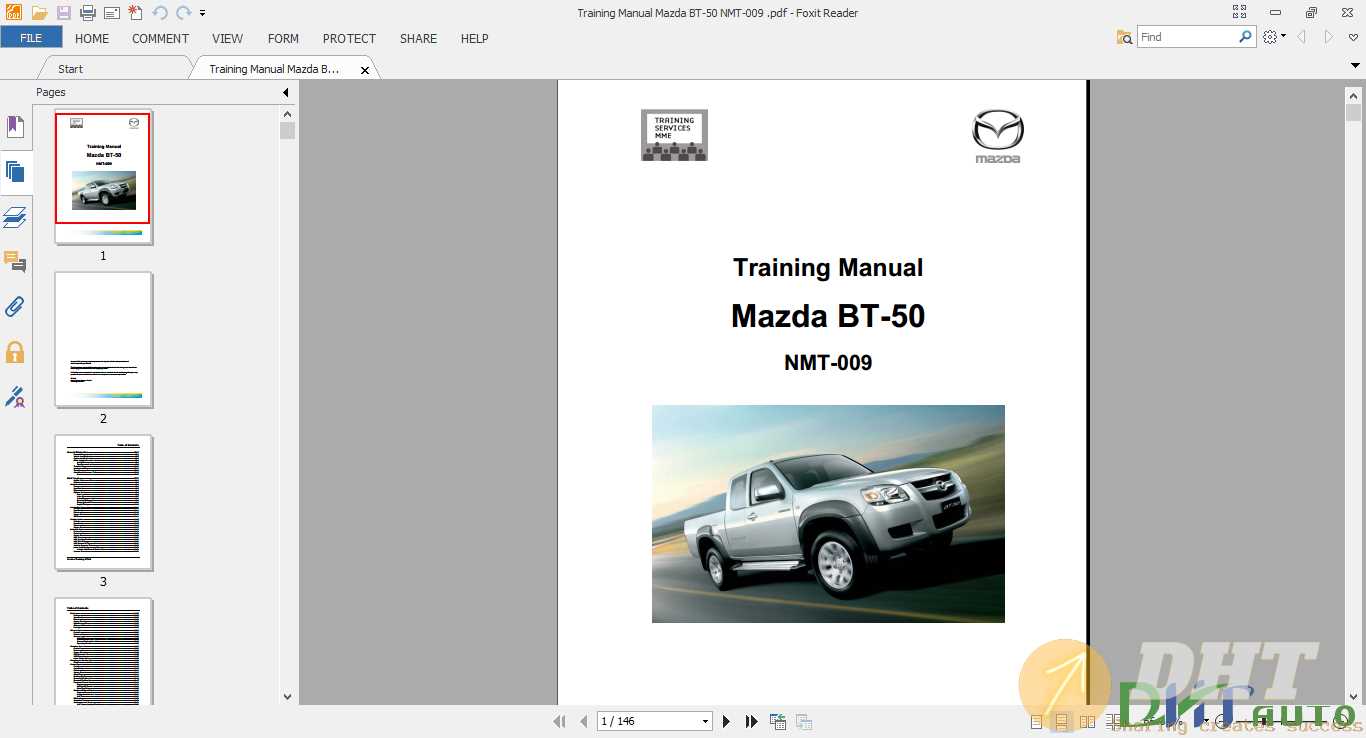Viewport: 1366px width, 738px height.
Task: Switch to single page layout
Action: coord(1036,721)
